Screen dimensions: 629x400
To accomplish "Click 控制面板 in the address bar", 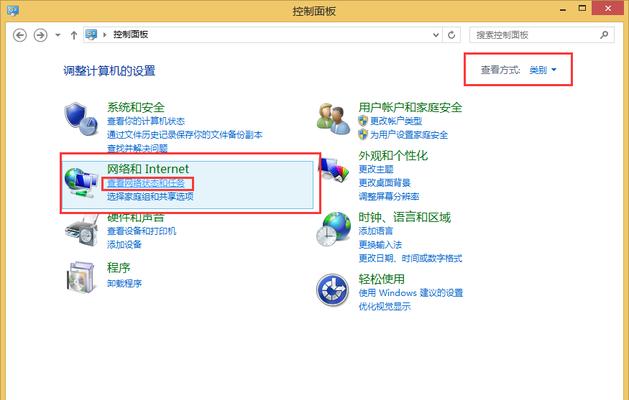I will click(130, 35).
